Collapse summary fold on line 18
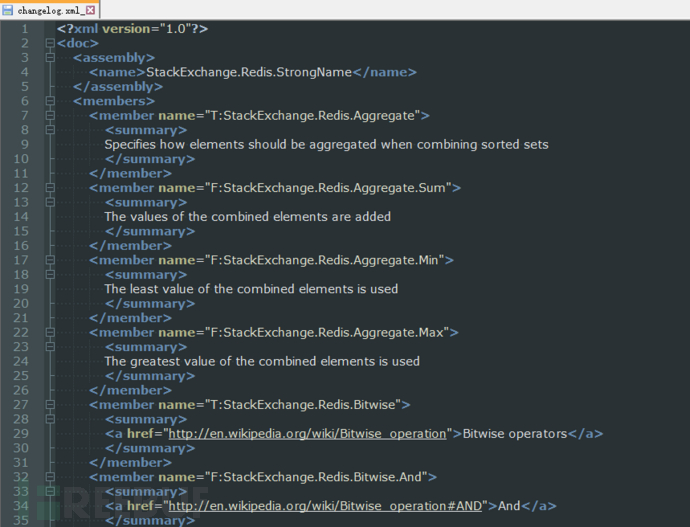 point(50,274)
